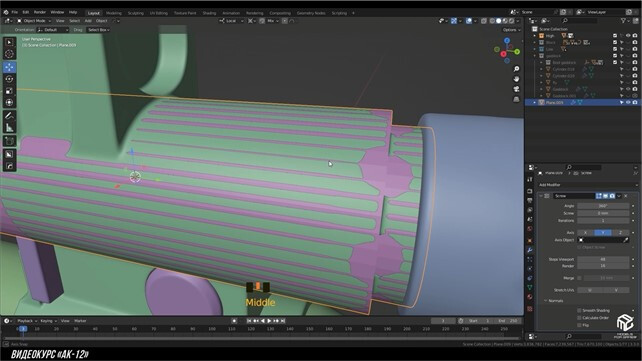This screenshot has height=361, width=642.
Task: Enable Calculate Order checkbox
Action: [579, 318]
